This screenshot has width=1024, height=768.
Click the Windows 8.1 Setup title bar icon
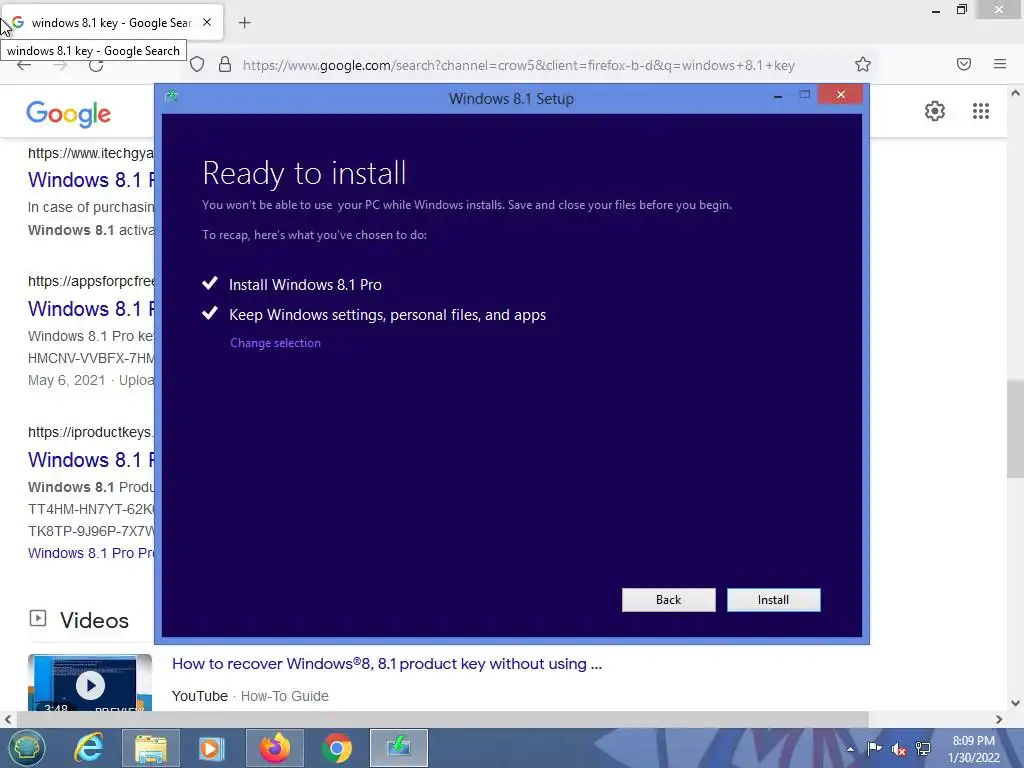172,97
